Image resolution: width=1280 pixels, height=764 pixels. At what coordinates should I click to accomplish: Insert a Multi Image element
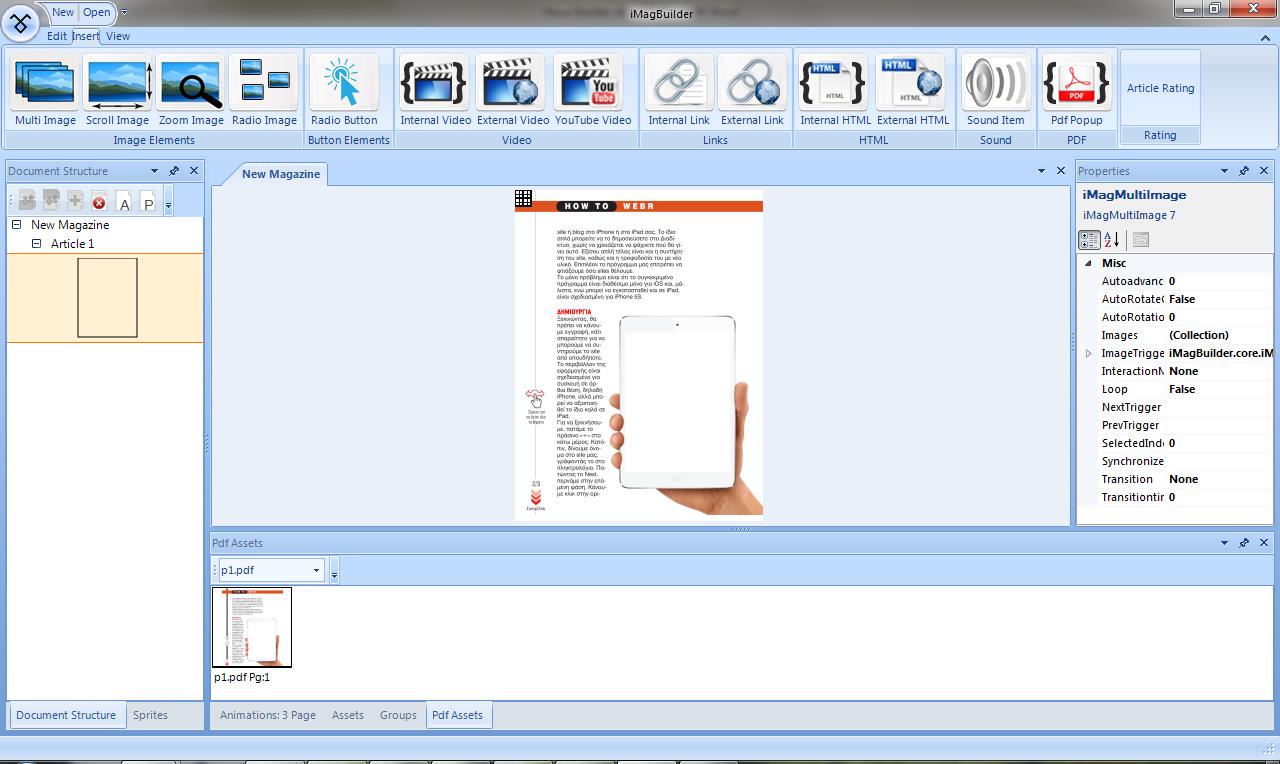pos(45,90)
